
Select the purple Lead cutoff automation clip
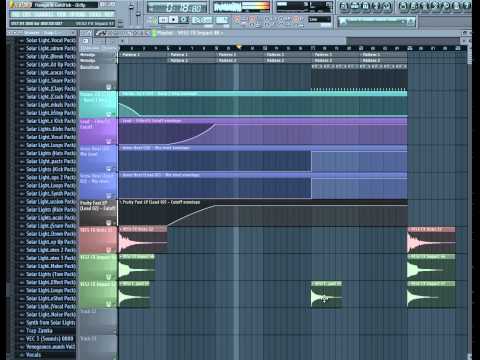pos(263,131)
